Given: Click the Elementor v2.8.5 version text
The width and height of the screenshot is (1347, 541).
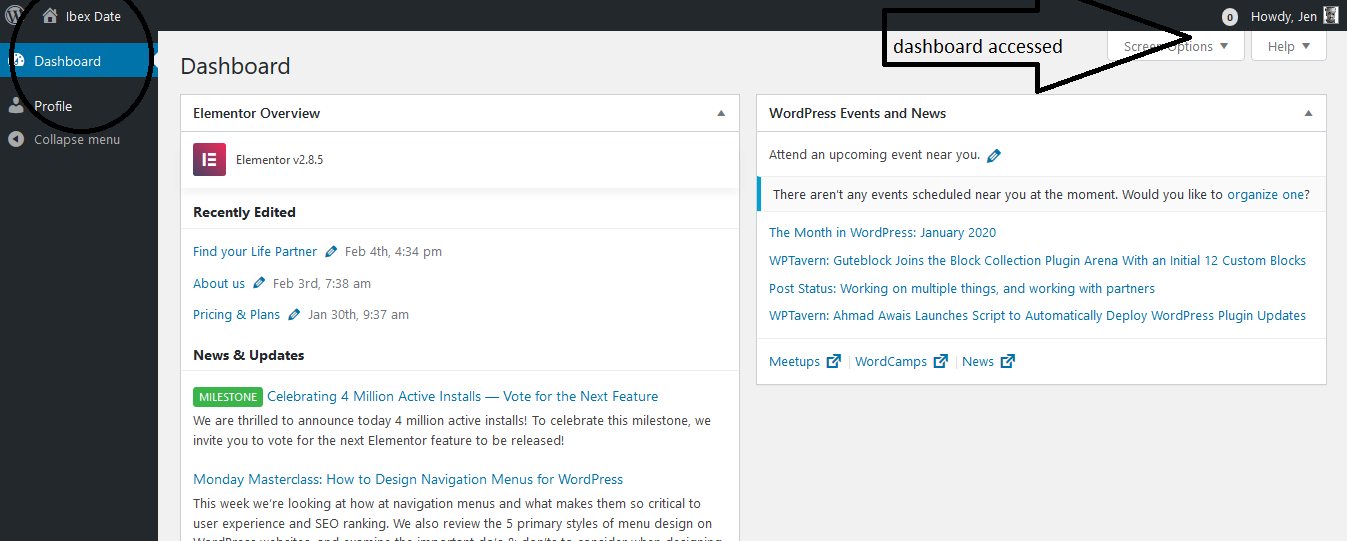Looking at the screenshot, I should [279, 159].
